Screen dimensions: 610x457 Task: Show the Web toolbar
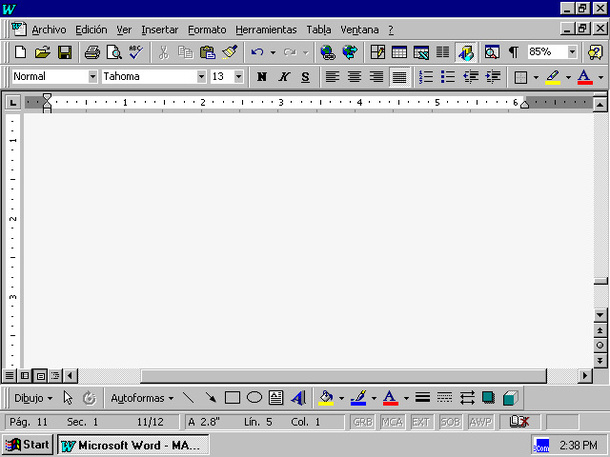coord(350,52)
